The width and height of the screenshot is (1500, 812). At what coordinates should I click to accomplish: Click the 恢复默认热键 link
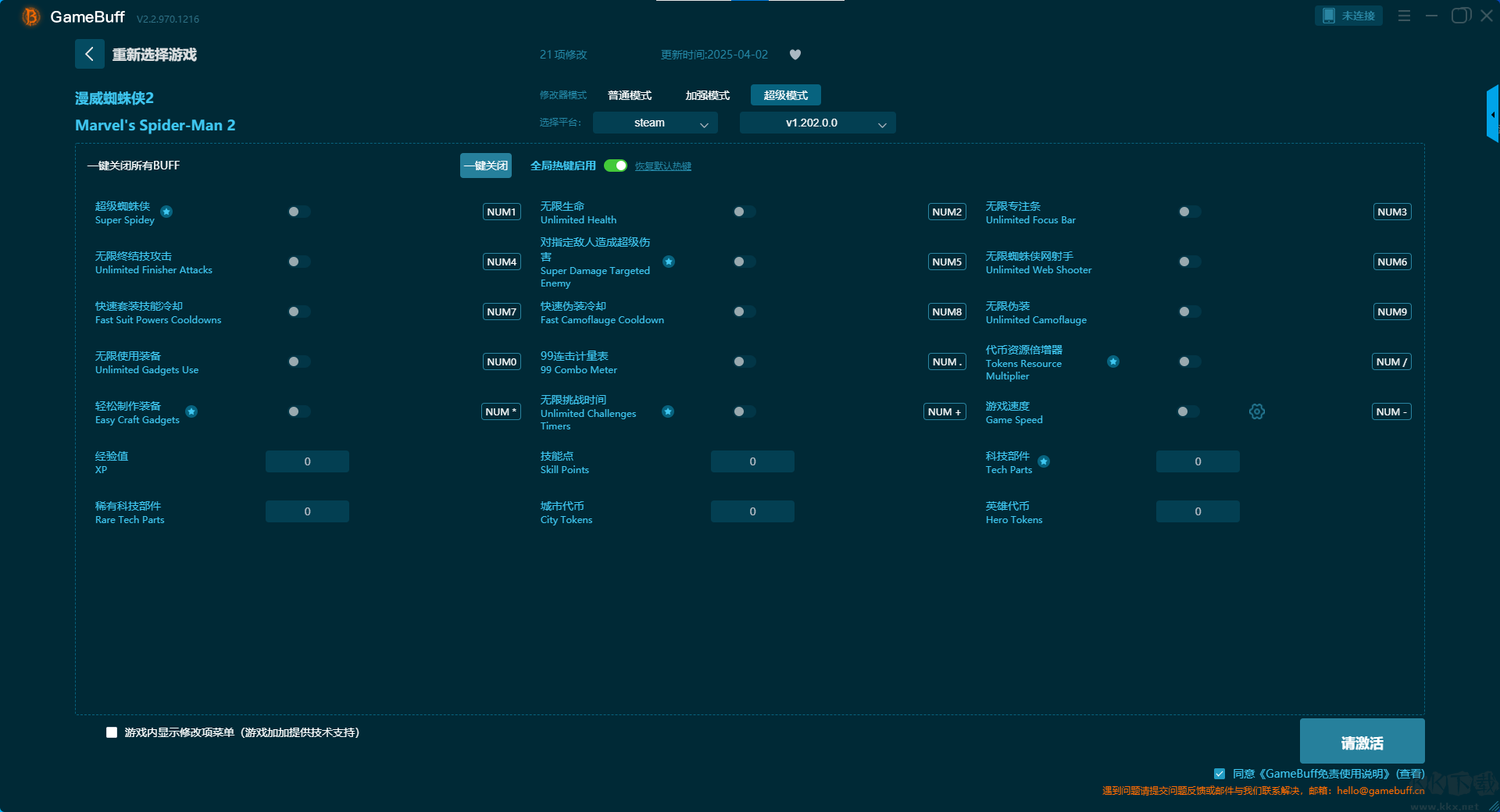coord(662,166)
